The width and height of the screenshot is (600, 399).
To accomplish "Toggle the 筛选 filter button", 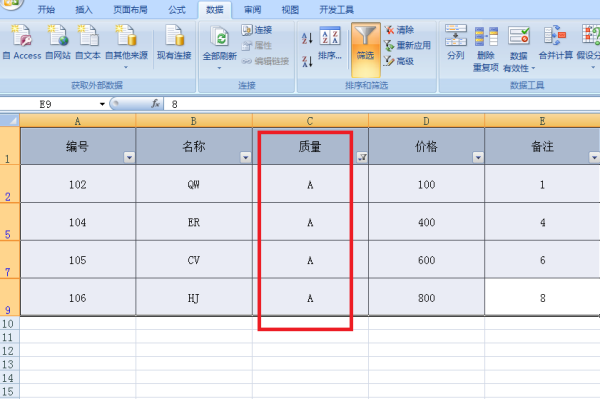I will point(366,49).
